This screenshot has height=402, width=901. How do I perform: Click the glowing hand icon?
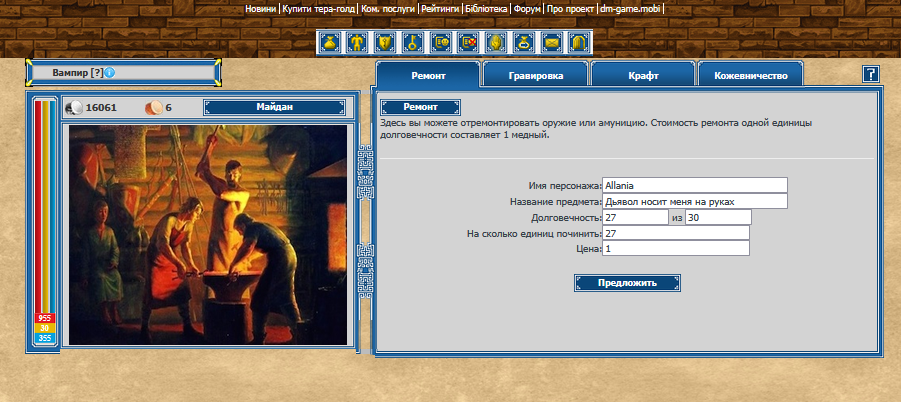(x=497, y=42)
